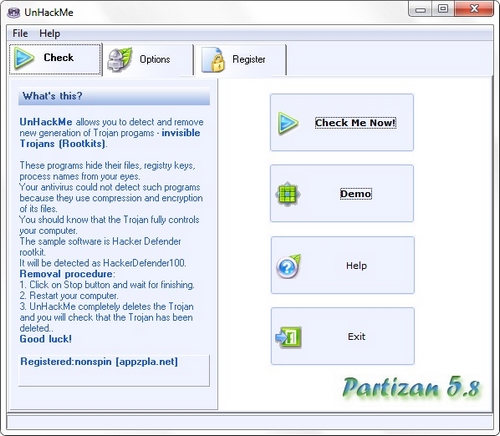Maximize the UnHackMe window

[443, 9]
